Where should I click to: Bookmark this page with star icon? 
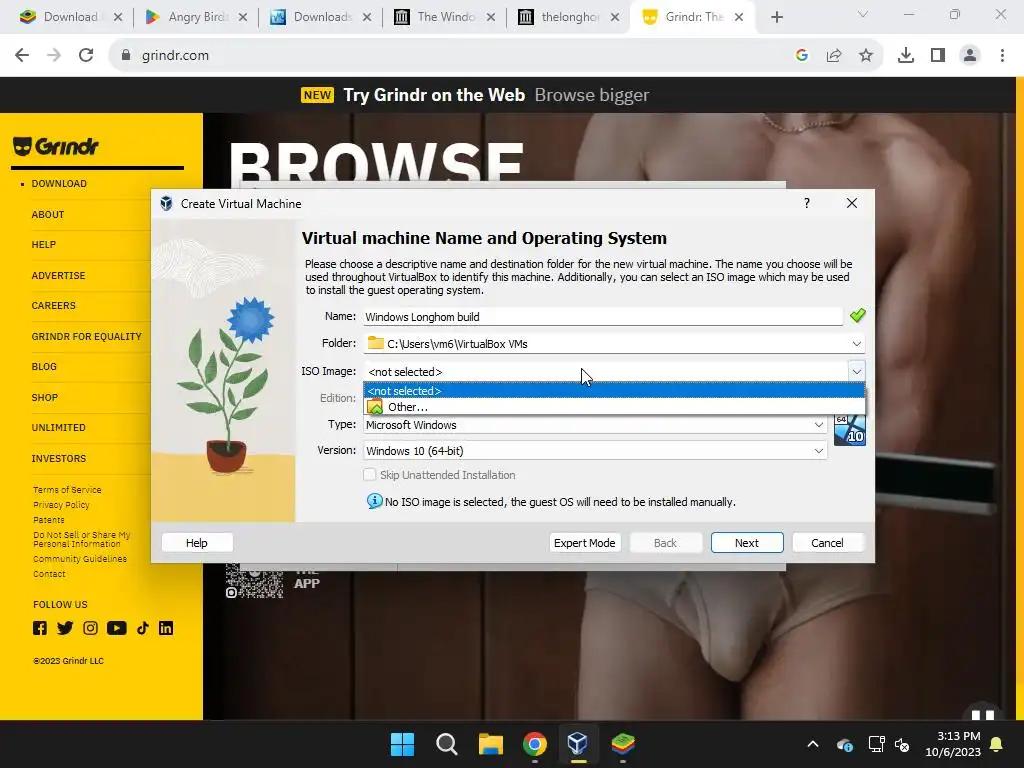tap(866, 56)
